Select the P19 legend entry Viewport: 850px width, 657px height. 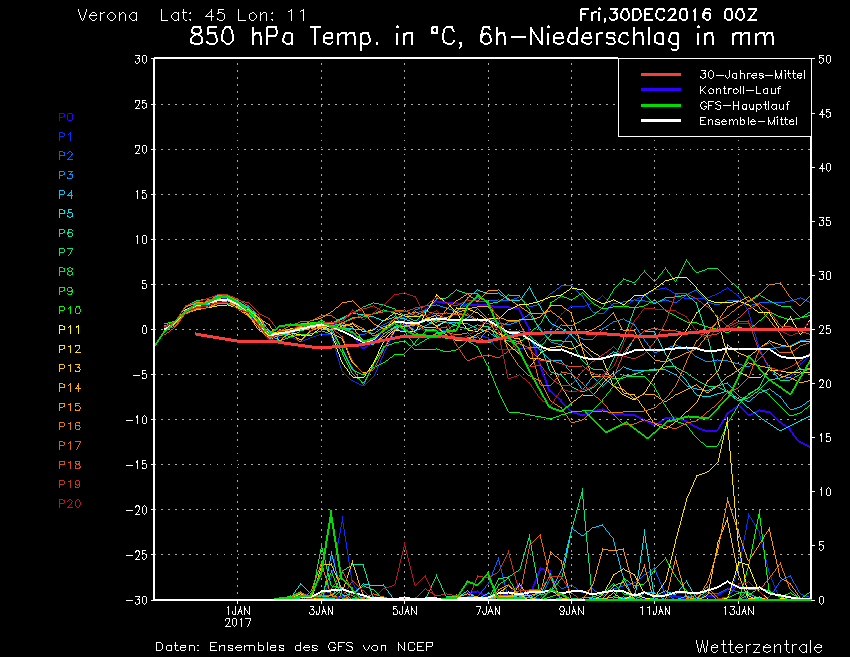(69, 484)
